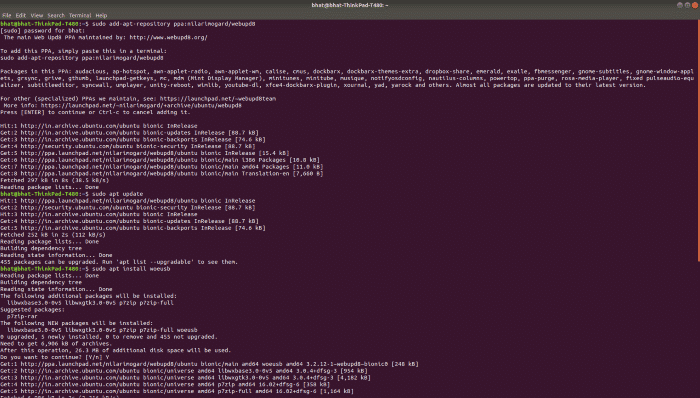Viewport: 700px width, 398px height.
Task: Click the Get:5 p7zip-full [1,164 kB] line
Action: point(177,391)
